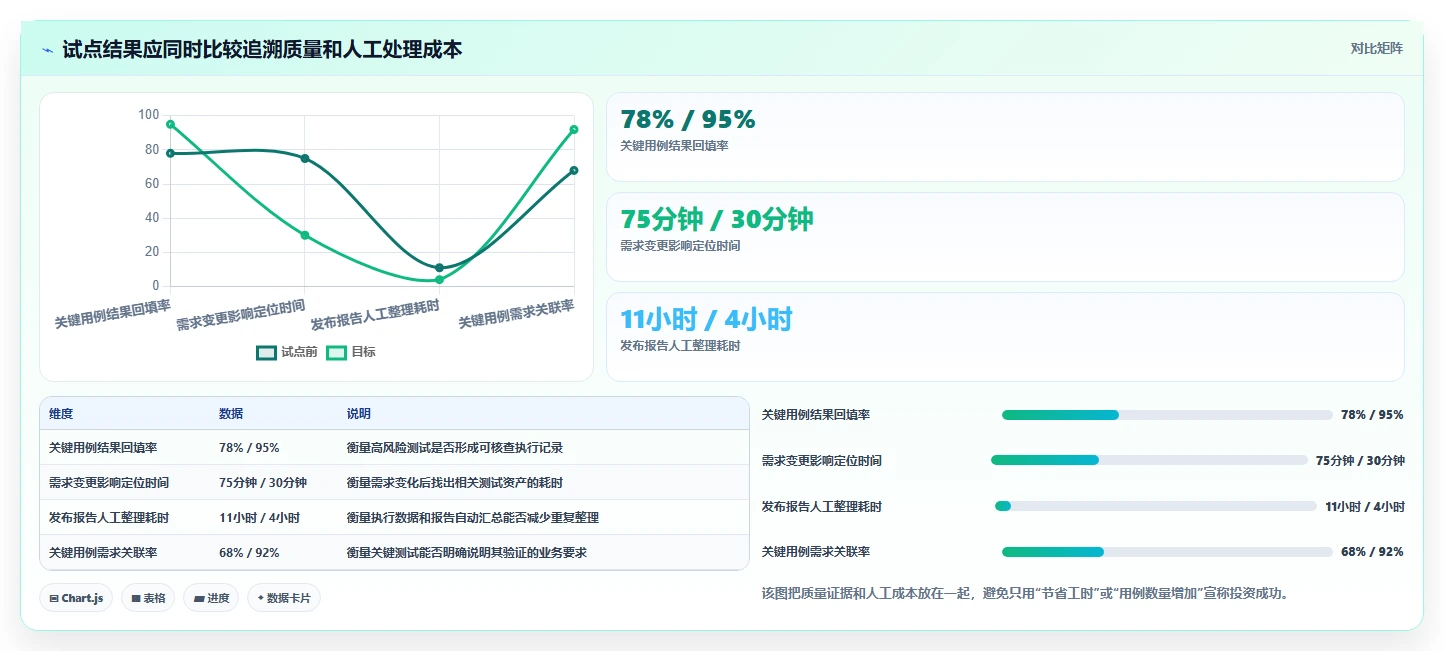This screenshot has width=1444, height=651.
Task: Click table cell 发布报告人工整理耗时
Action: tap(109, 518)
